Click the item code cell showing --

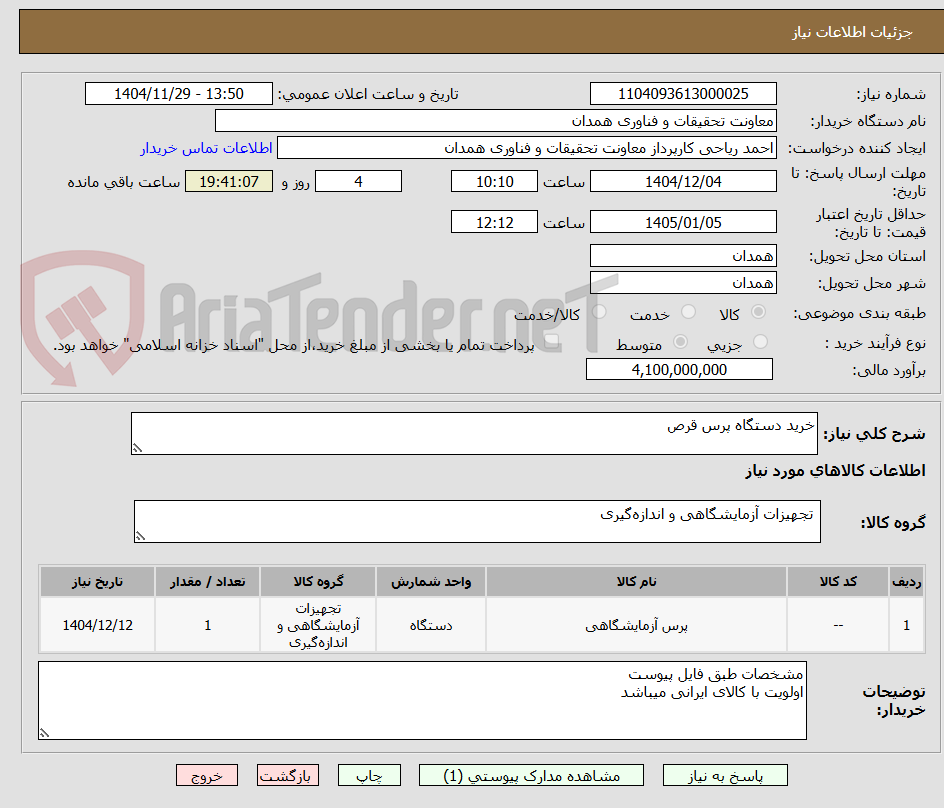click(838, 626)
